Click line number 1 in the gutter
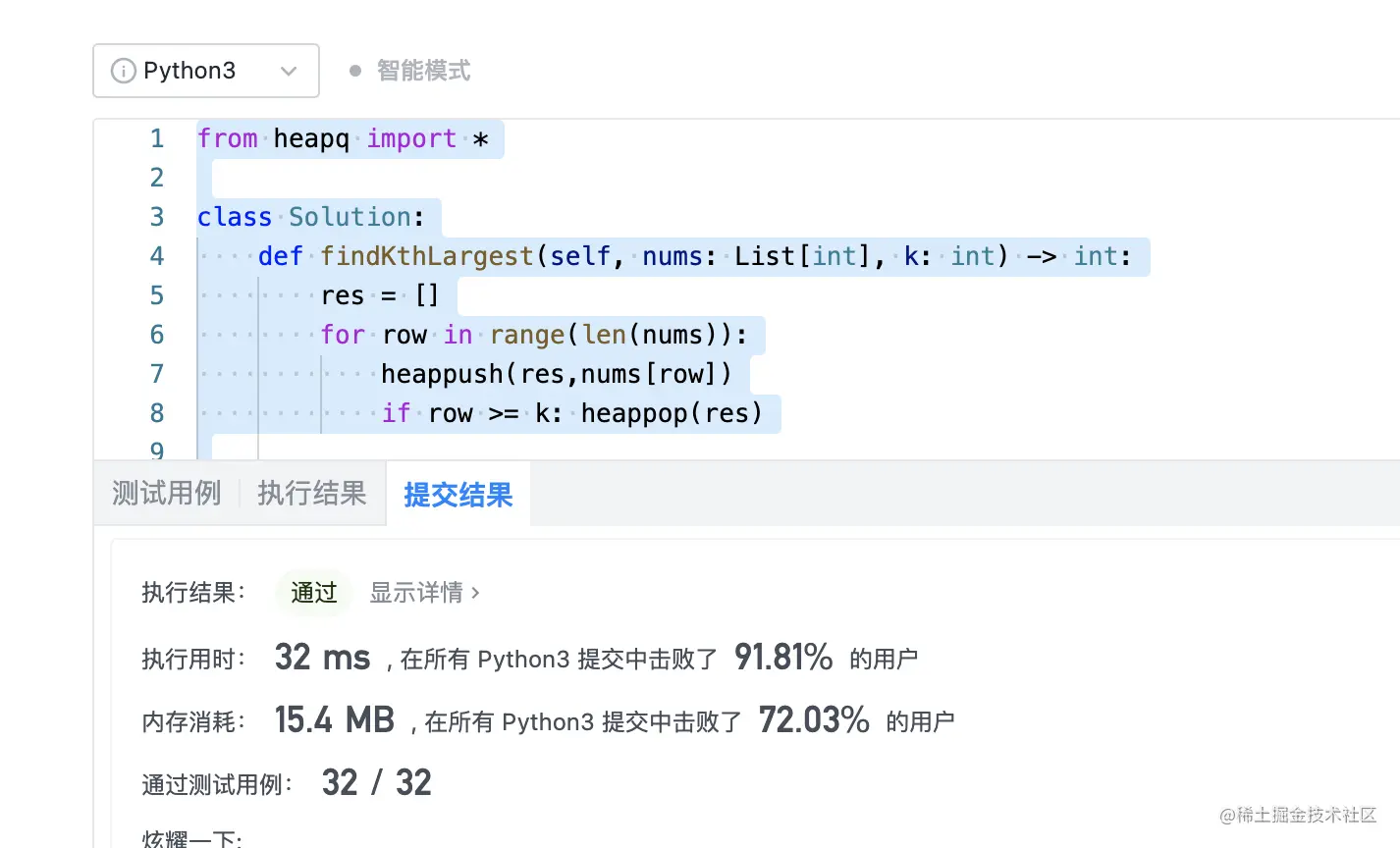The height and width of the screenshot is (848, 1400). [157, 138]
